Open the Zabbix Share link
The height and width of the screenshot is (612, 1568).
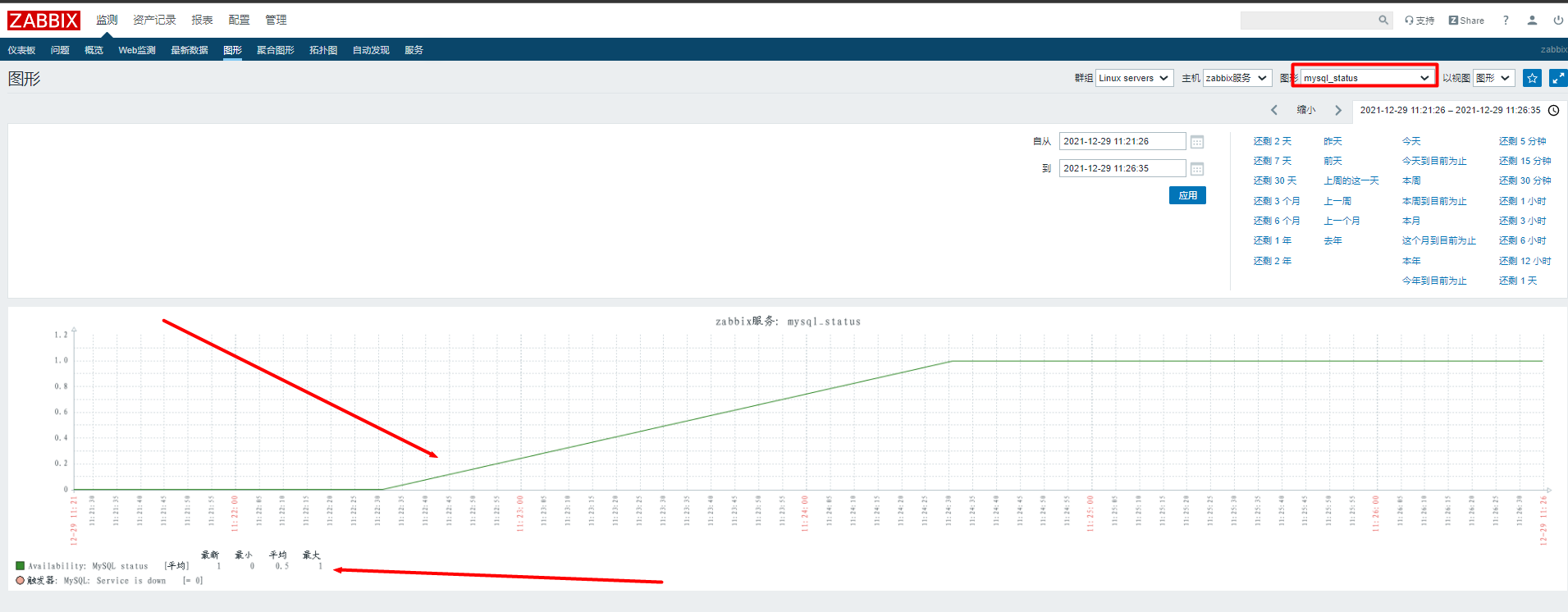pyautogui.click(x=1466, y=21)
